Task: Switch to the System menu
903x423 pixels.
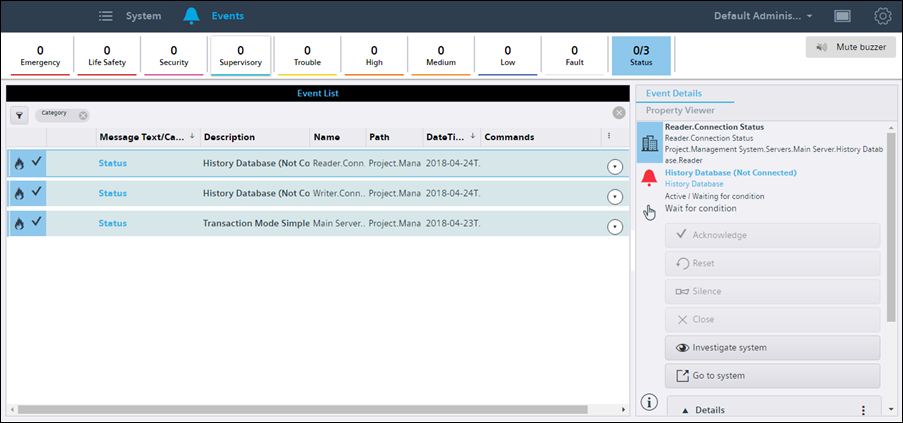Action: [x=130, y=16]
